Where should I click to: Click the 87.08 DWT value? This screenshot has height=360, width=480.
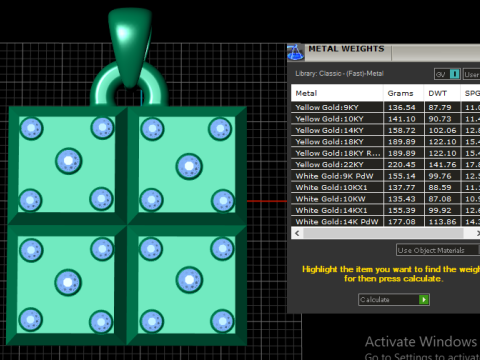point(440,199)
